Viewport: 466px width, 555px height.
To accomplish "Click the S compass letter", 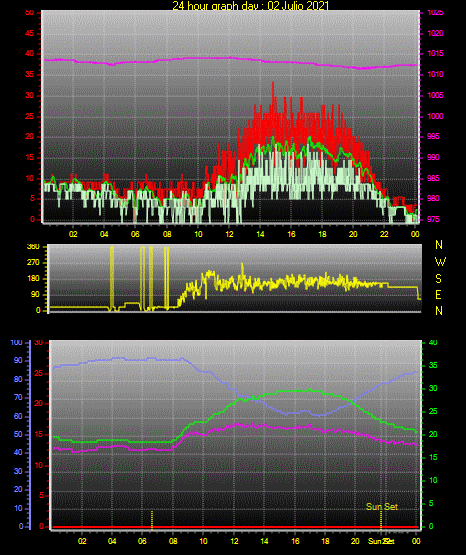I will tap(439, 279).
